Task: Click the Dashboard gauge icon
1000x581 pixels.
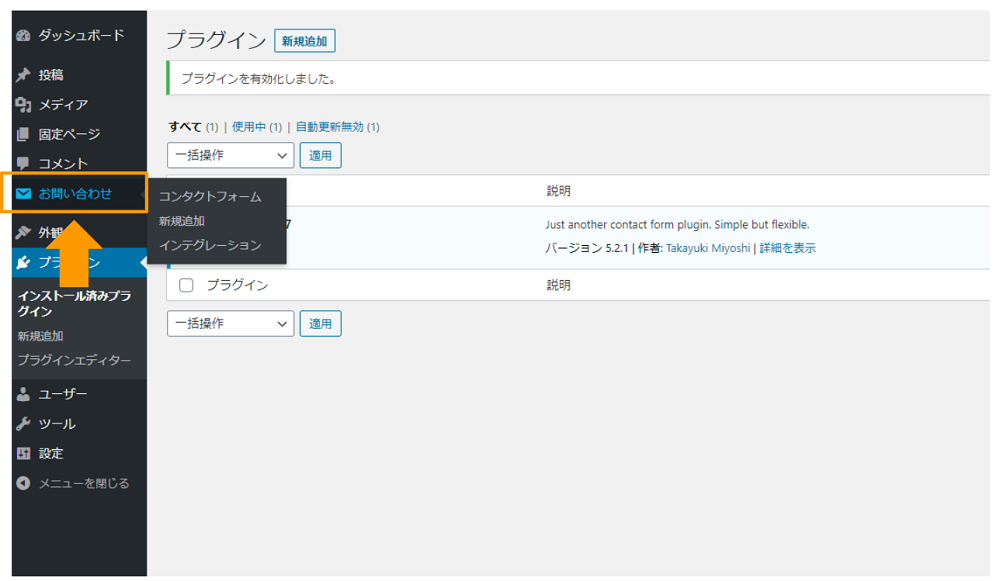Action: tap(24, 36)
